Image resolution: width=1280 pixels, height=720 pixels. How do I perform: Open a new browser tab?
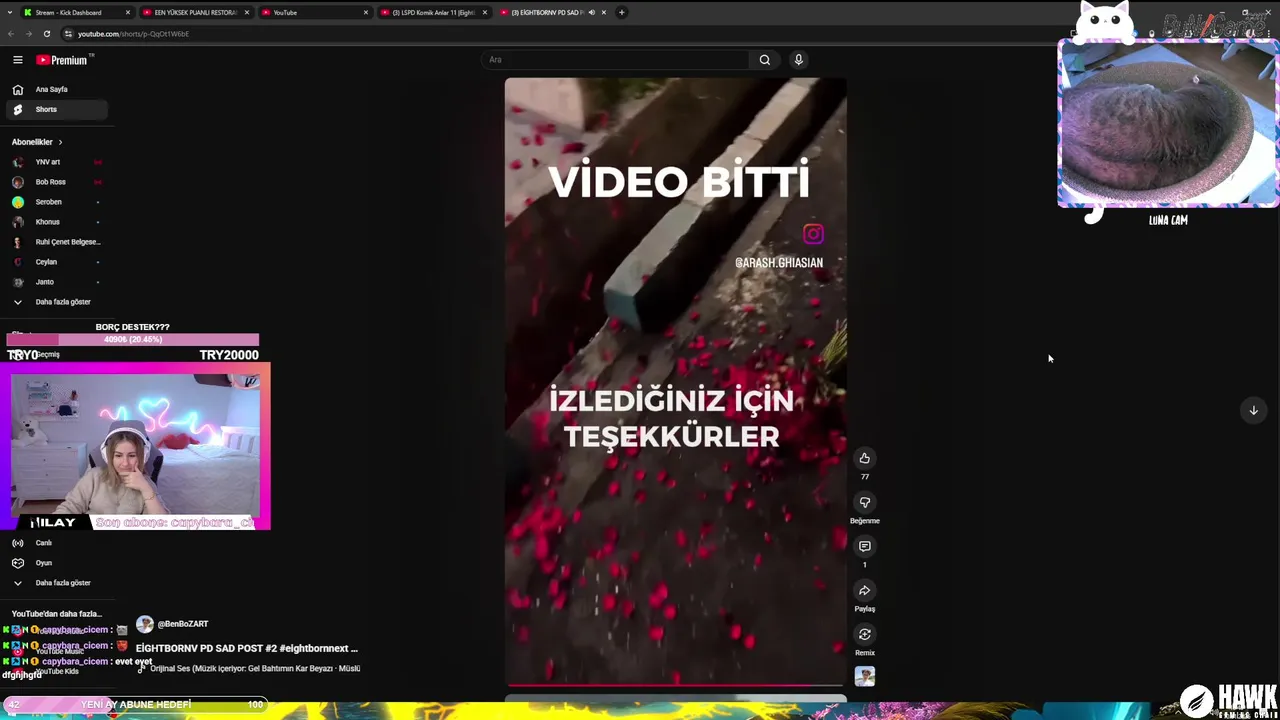click(x=621, y=12)
